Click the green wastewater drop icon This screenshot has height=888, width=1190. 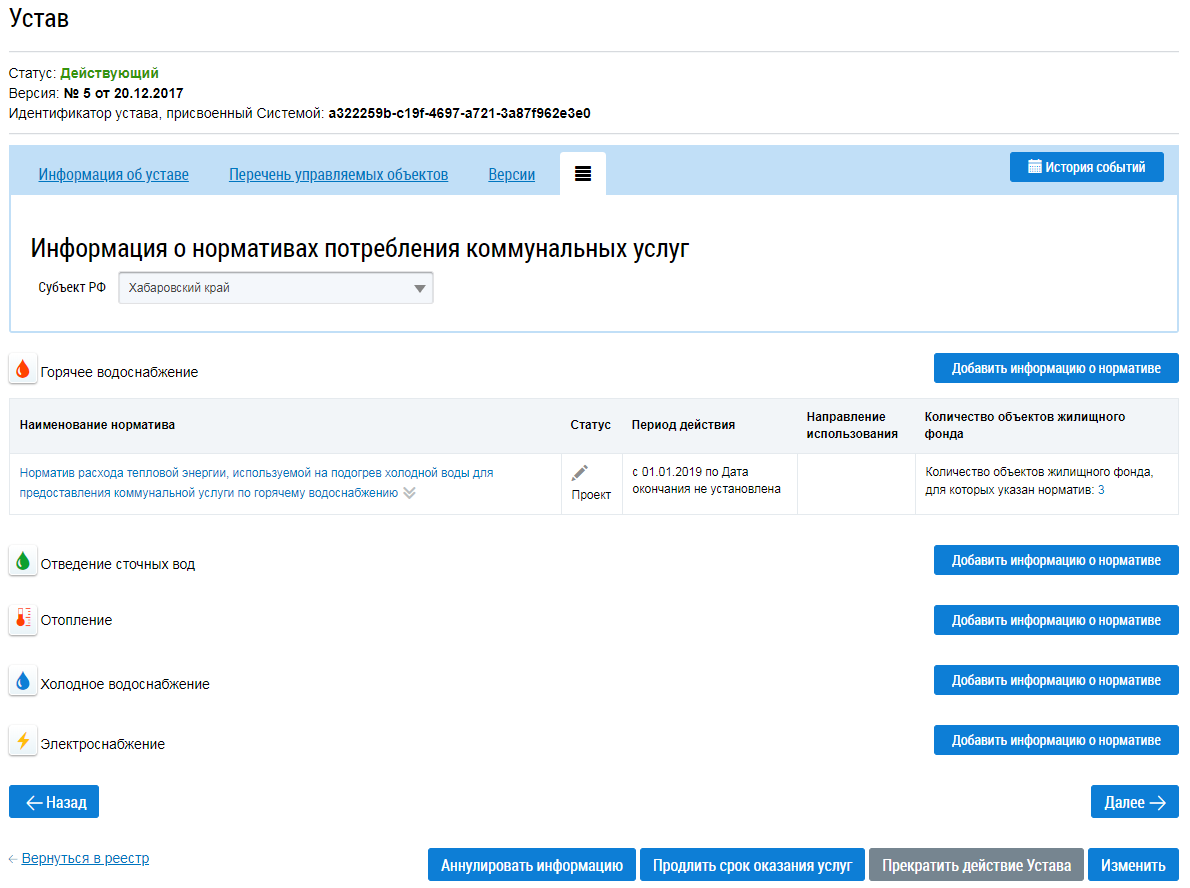[x=23, y=562]
